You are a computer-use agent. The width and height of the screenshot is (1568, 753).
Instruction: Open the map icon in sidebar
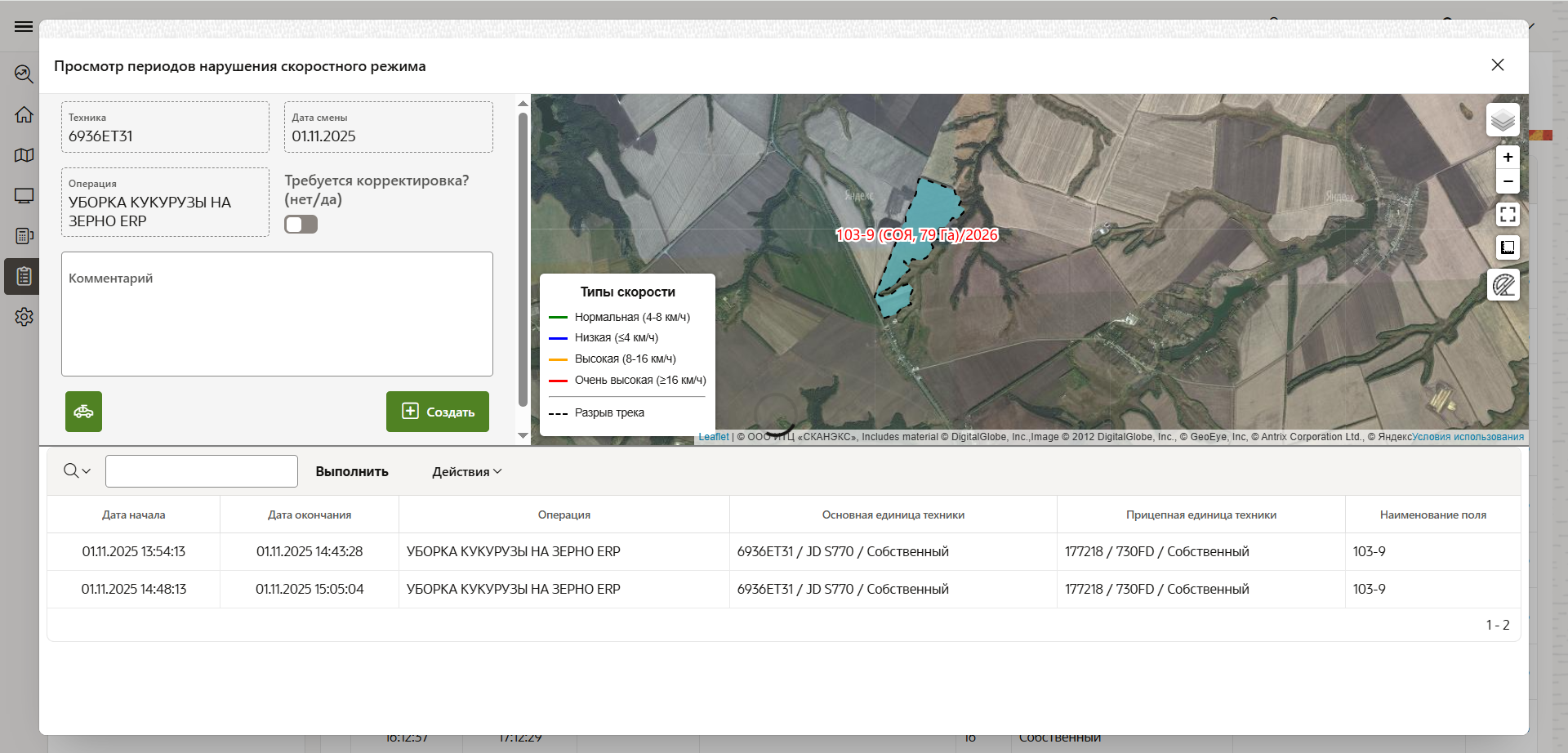point(24,155)
